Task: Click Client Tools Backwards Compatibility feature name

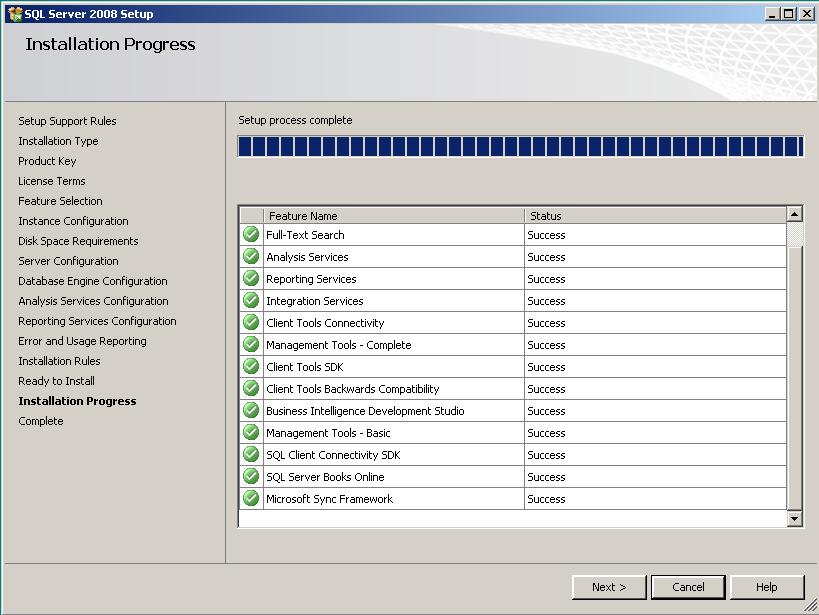Action: (353, 389)
